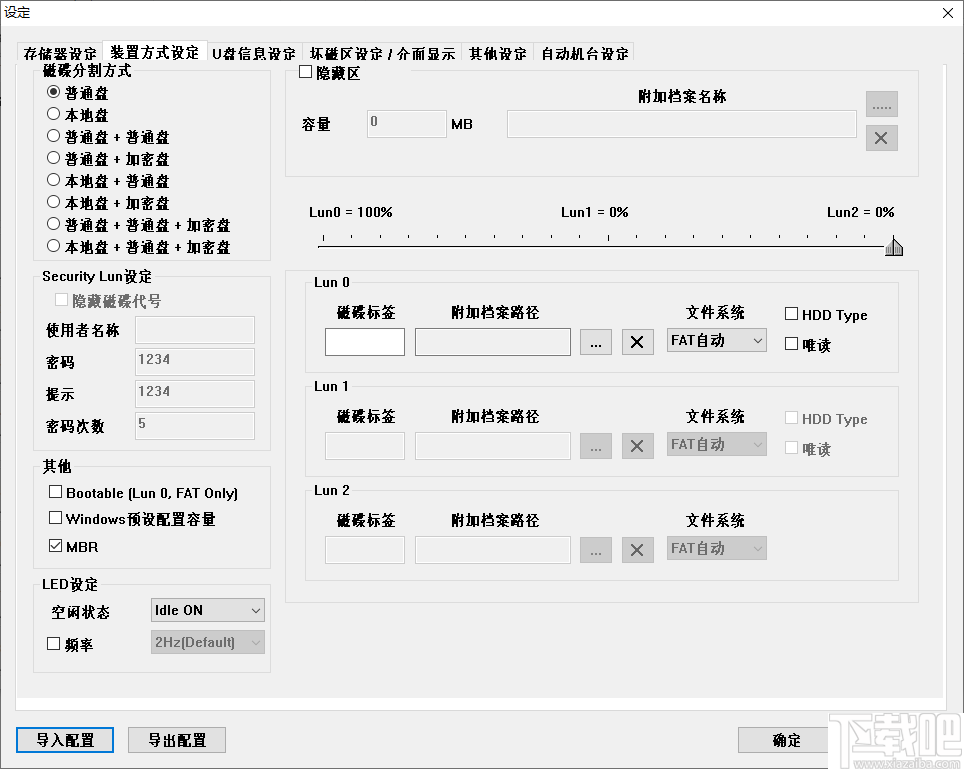
Task: Click the X delete icon in Lun 1 section
Action: (637, 445)
